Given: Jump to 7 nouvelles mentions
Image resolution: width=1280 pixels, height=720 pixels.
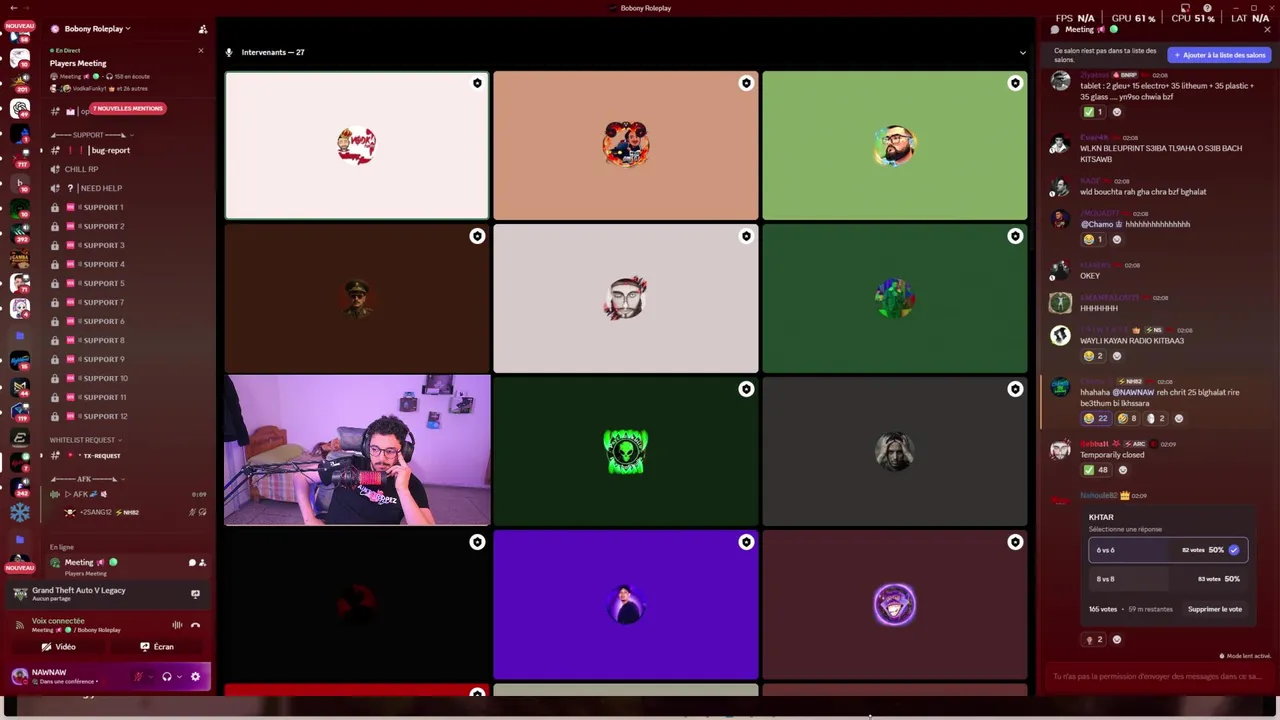Looking at the screenshot, I should point(127,108).
